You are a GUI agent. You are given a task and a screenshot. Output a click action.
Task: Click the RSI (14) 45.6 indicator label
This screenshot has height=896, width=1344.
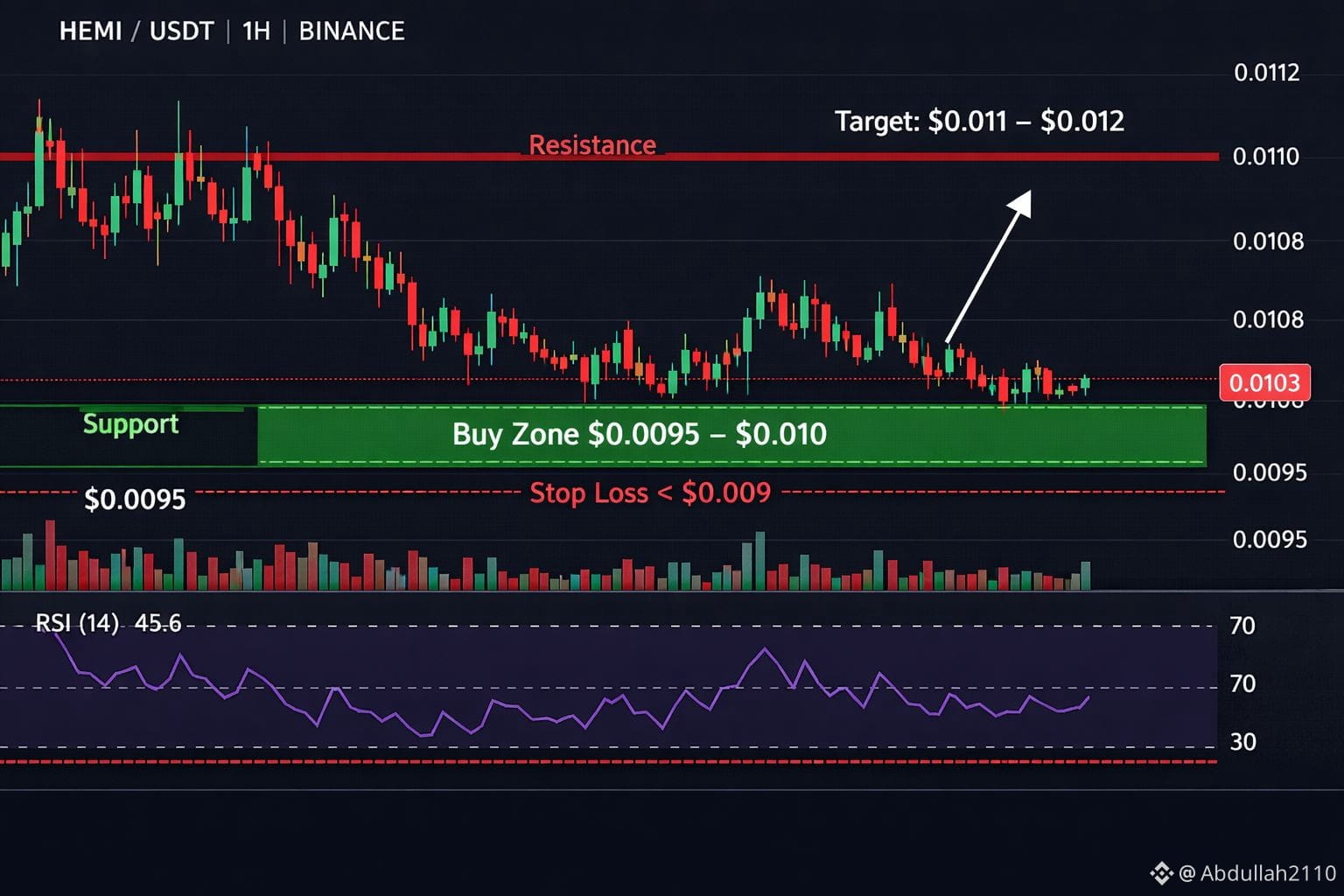(x=108, y=623)
